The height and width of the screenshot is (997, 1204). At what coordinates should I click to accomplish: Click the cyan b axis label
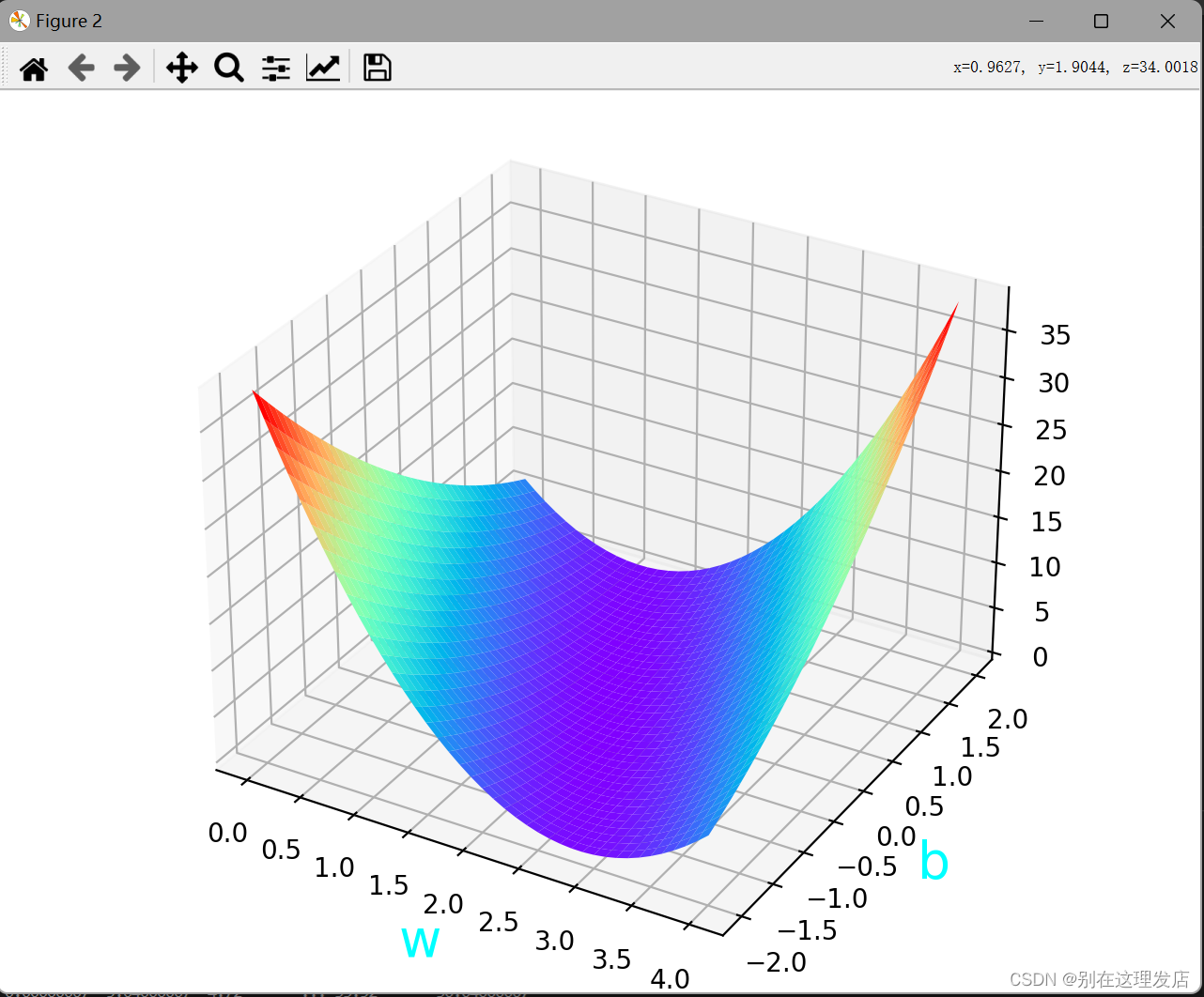pyautogui.click(x=935, y=861)
